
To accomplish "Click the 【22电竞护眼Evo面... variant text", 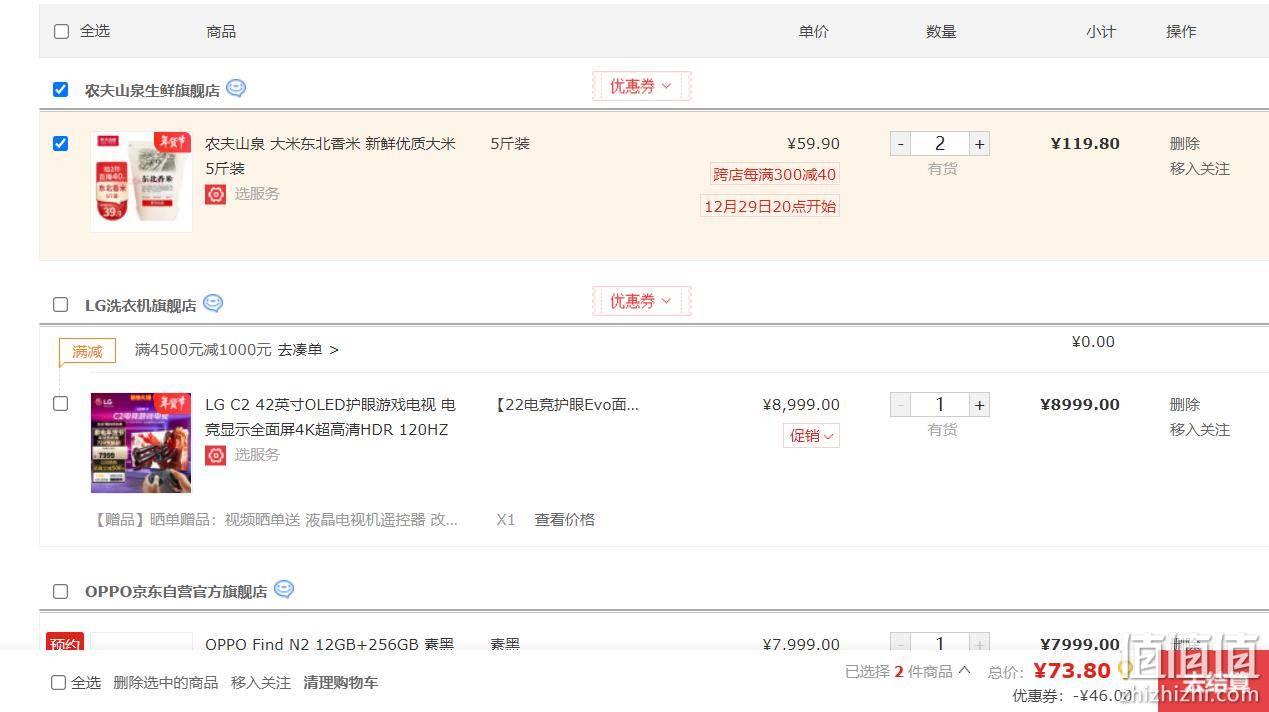I will (565, 404).
